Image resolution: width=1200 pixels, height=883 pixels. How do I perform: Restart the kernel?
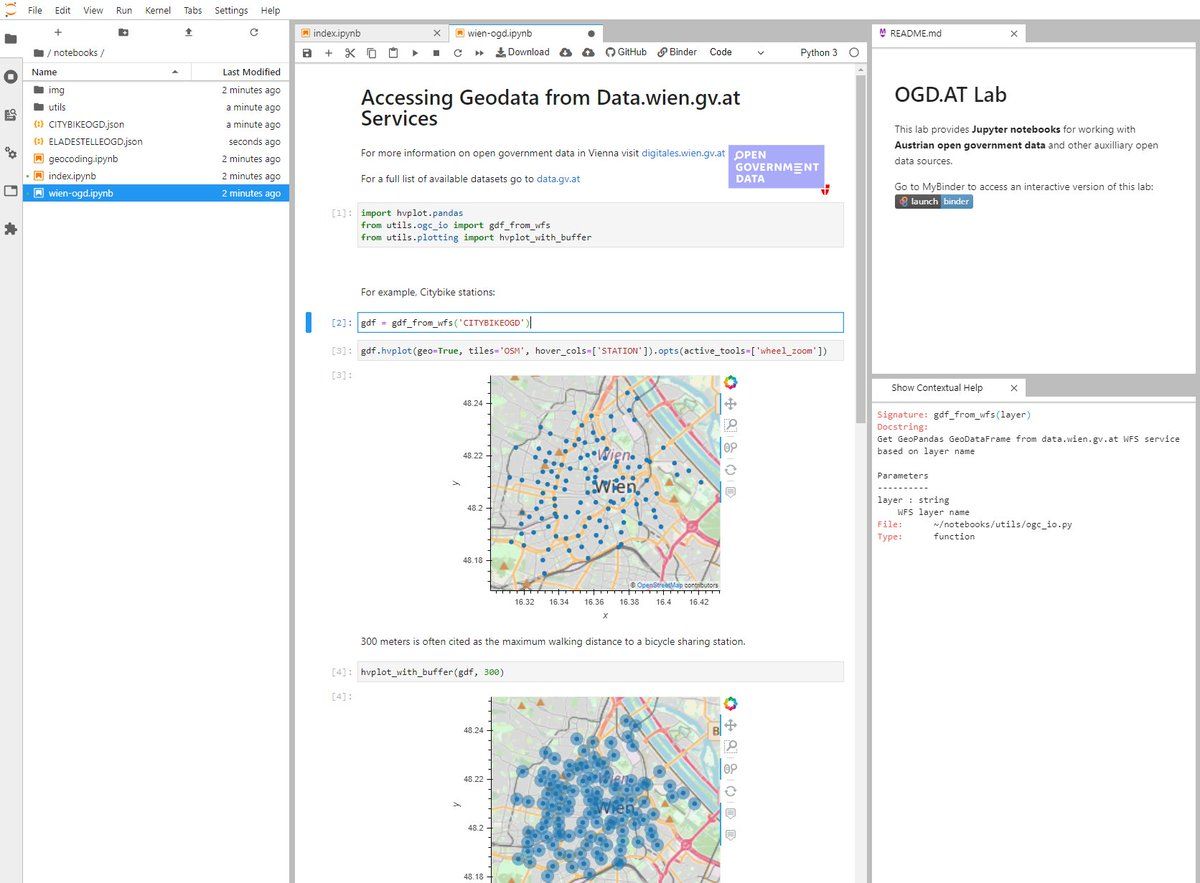(457, 53)
